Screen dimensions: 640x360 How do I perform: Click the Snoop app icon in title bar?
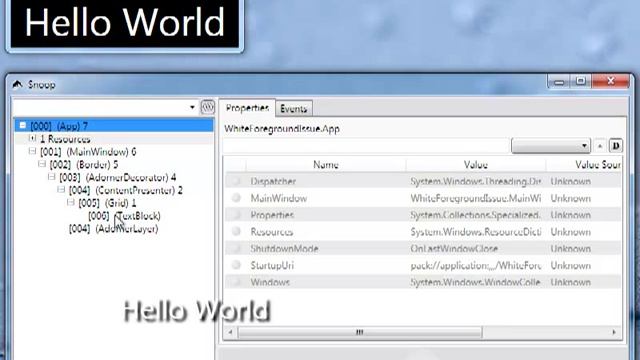coord(17,84)
